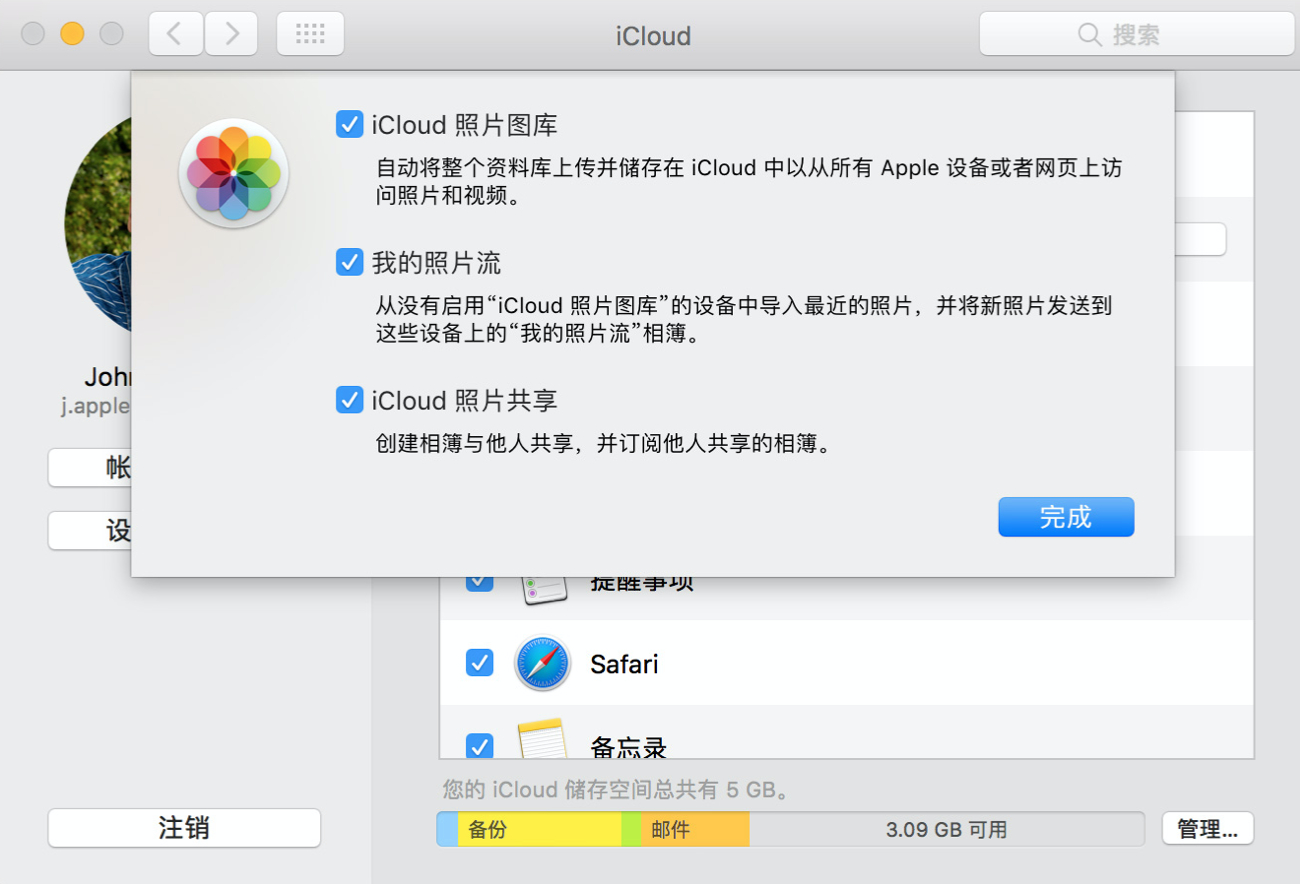Disable iCloud 照片图库 syncing
This screenshot has height=884, width=1300.
349,124
